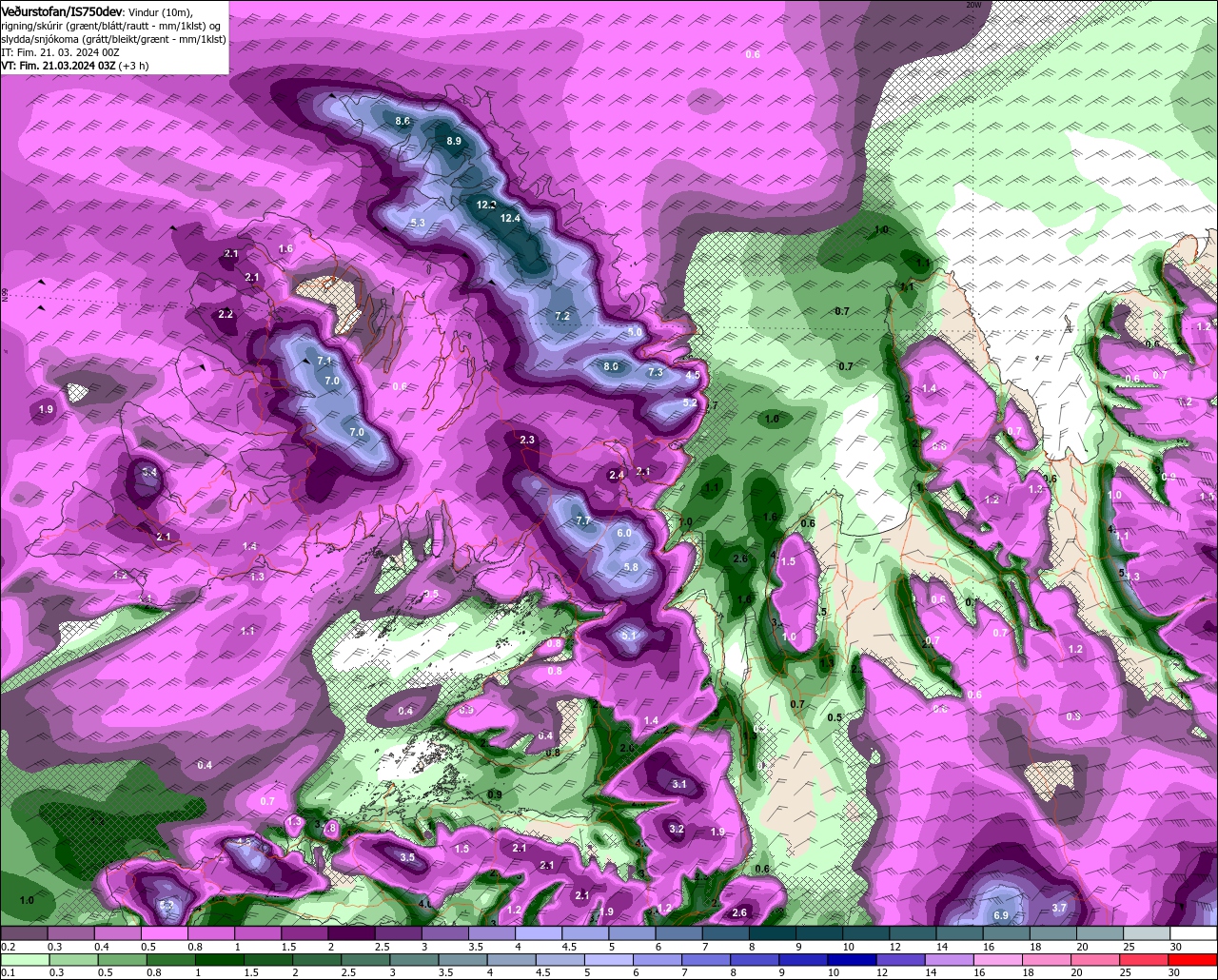This screenshot has width=1218, height=980.
Task: Click the 0.1 label on the lower legend row
Action: tap(9, 972)
